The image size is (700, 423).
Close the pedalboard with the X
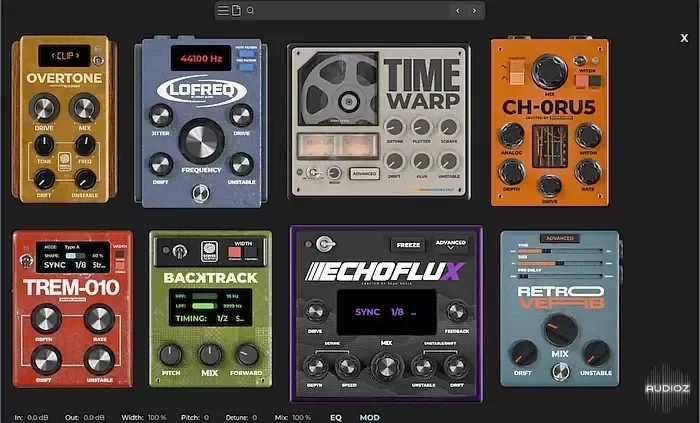click(x=684, y=38)
